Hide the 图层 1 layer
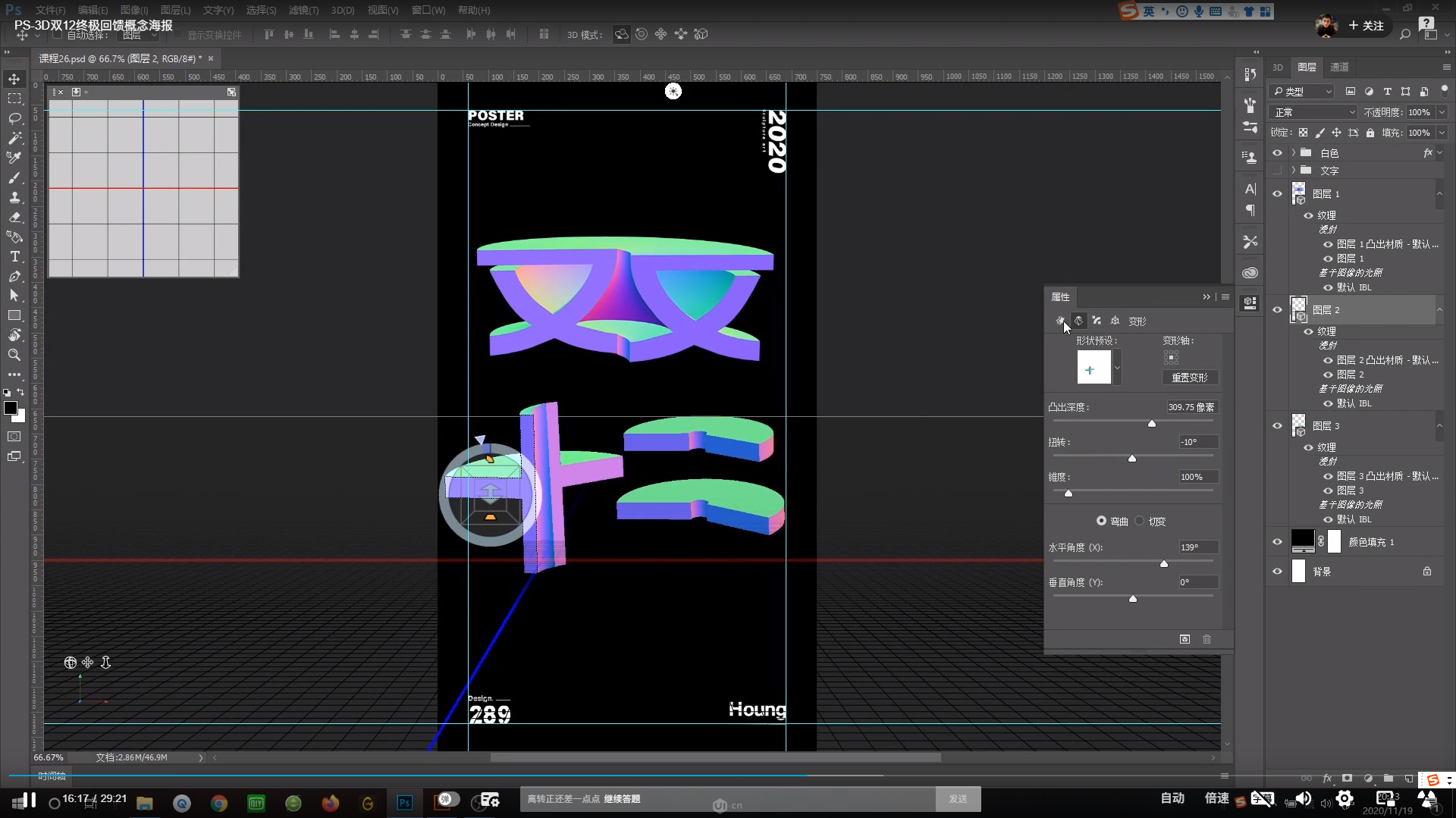 click(x=1277, y=194)
